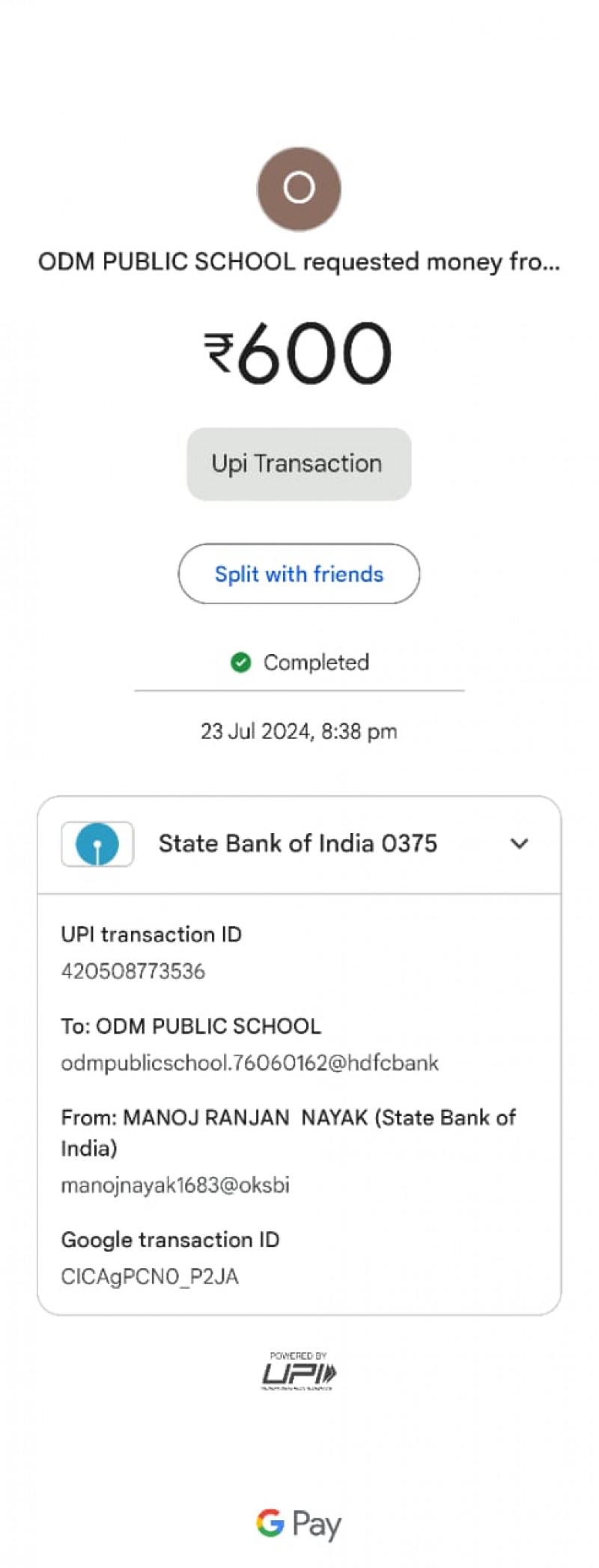This screenshot has height=1568, width=599.
Task: Click the manojnayak1683@oksbi UPI address
Action: [174, 1185]
